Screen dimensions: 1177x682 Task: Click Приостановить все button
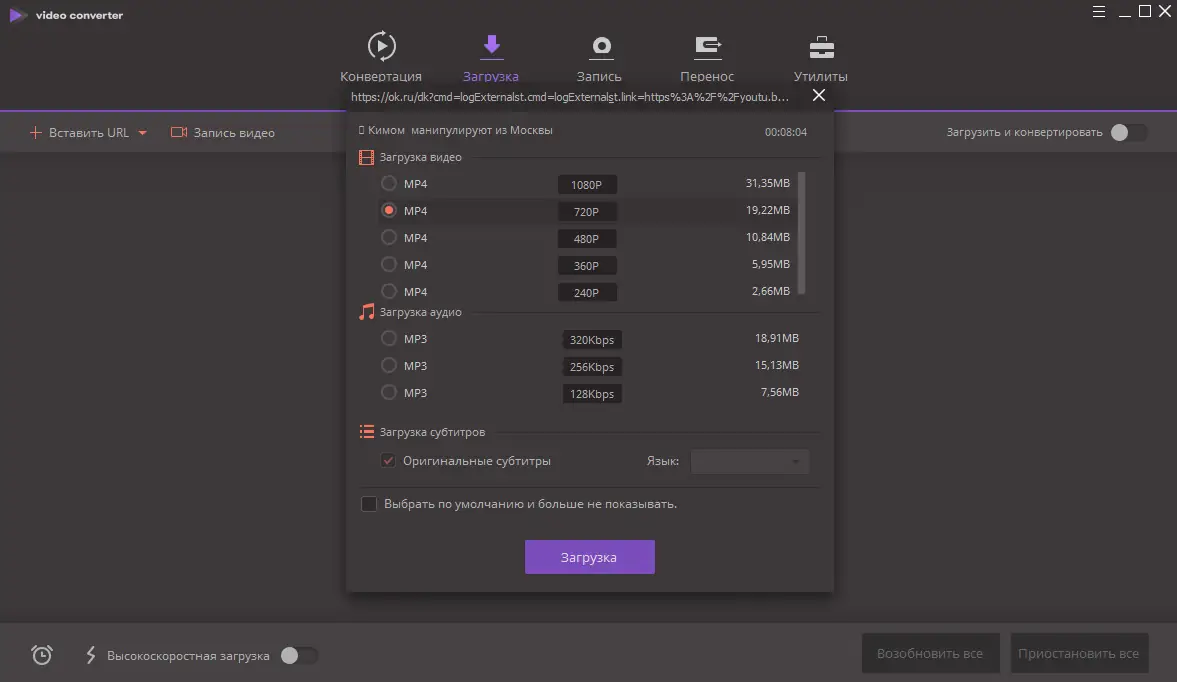[x=1079, y=653]
